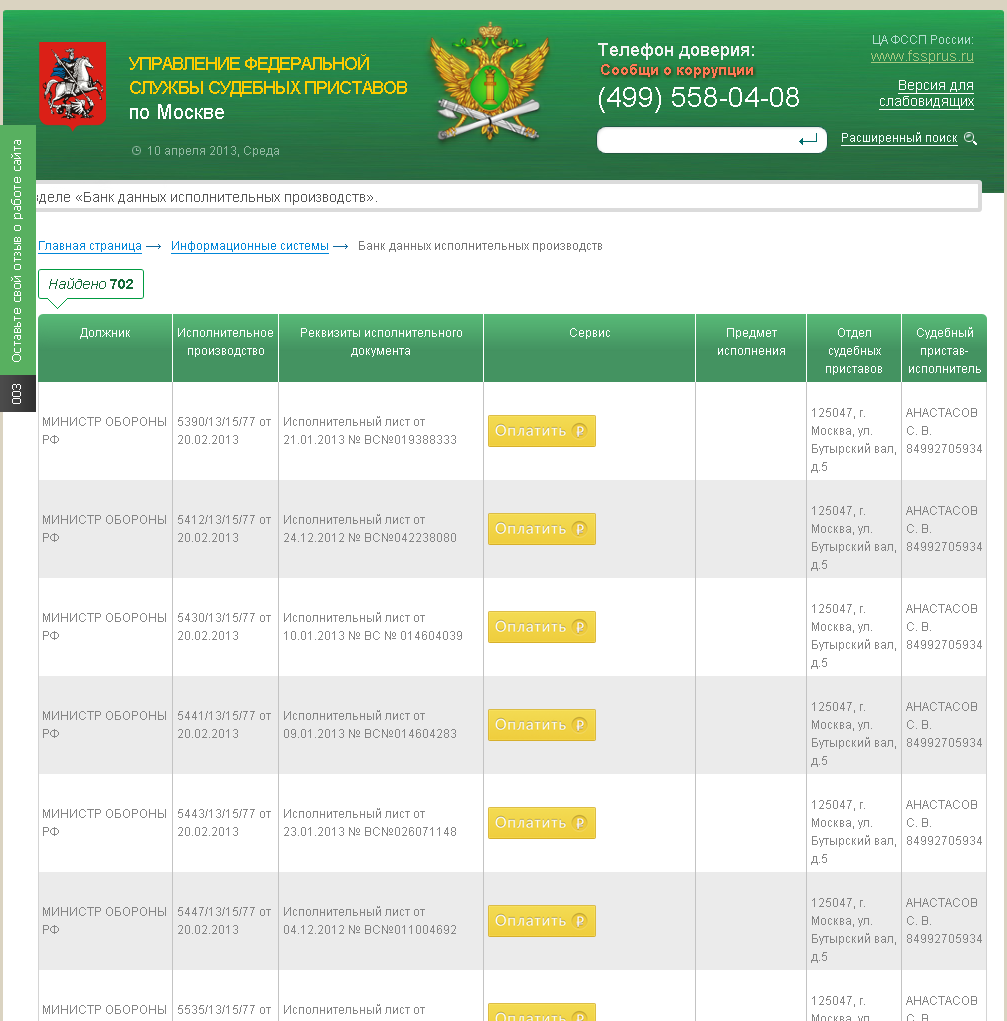Image resolution: width=1007 pixels, height=1021 pixels.
Task: Go to Главная страница breadcrumb
Action: pos(90,246)
